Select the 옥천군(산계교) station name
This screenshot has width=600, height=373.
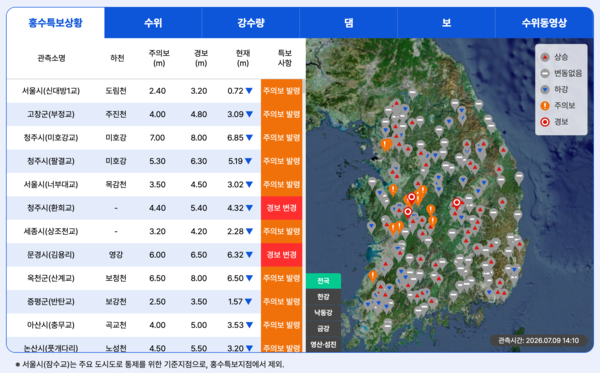click(x=51, y=278)
